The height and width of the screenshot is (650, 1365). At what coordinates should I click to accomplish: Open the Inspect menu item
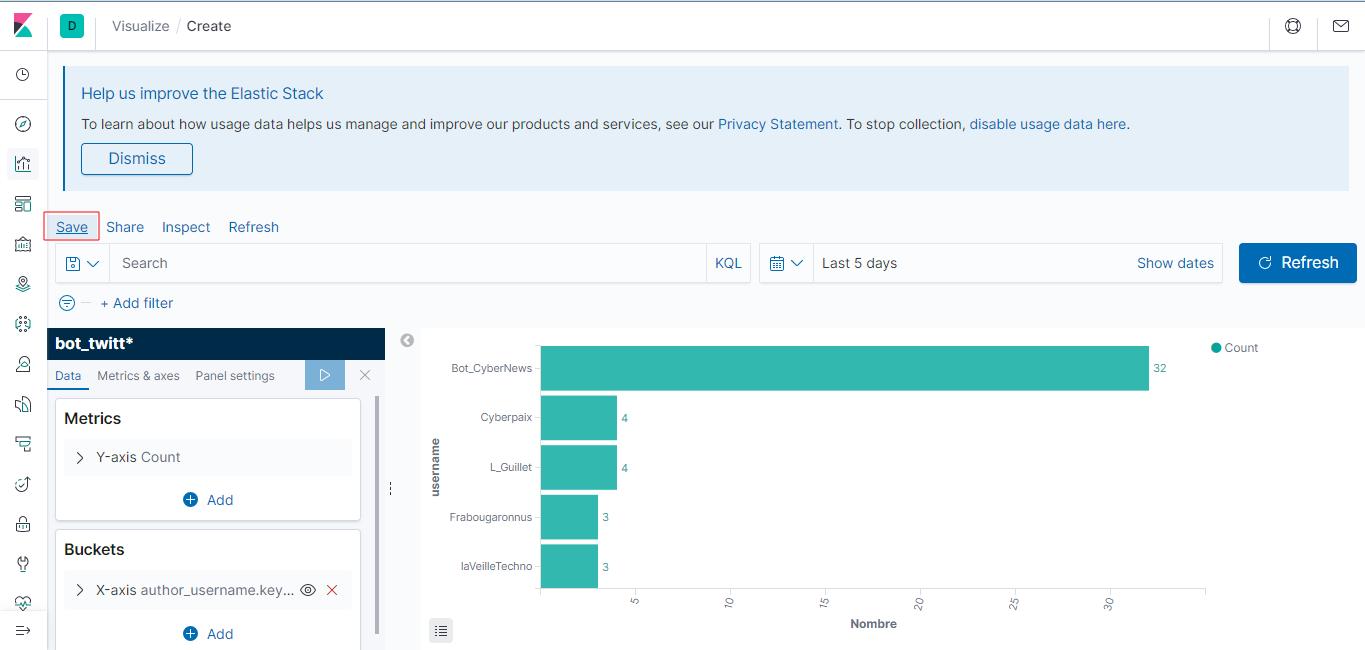186,227
